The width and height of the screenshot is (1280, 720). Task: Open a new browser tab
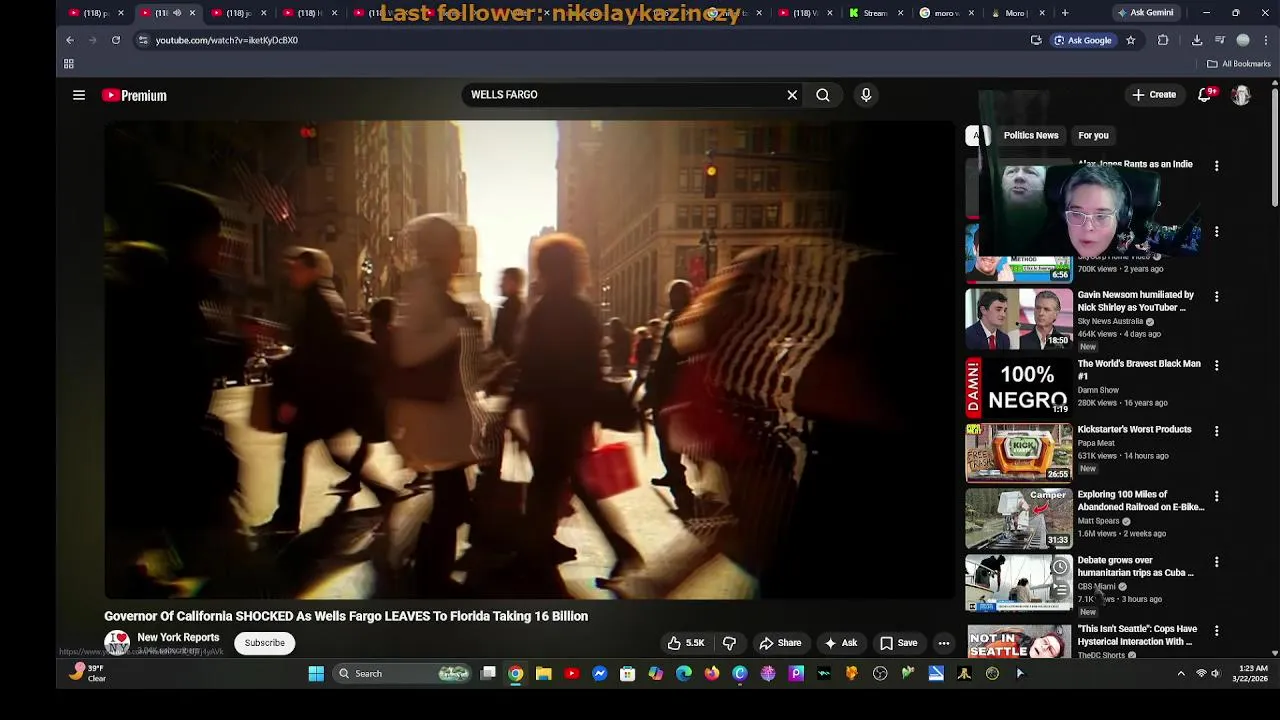point(1065,13)
